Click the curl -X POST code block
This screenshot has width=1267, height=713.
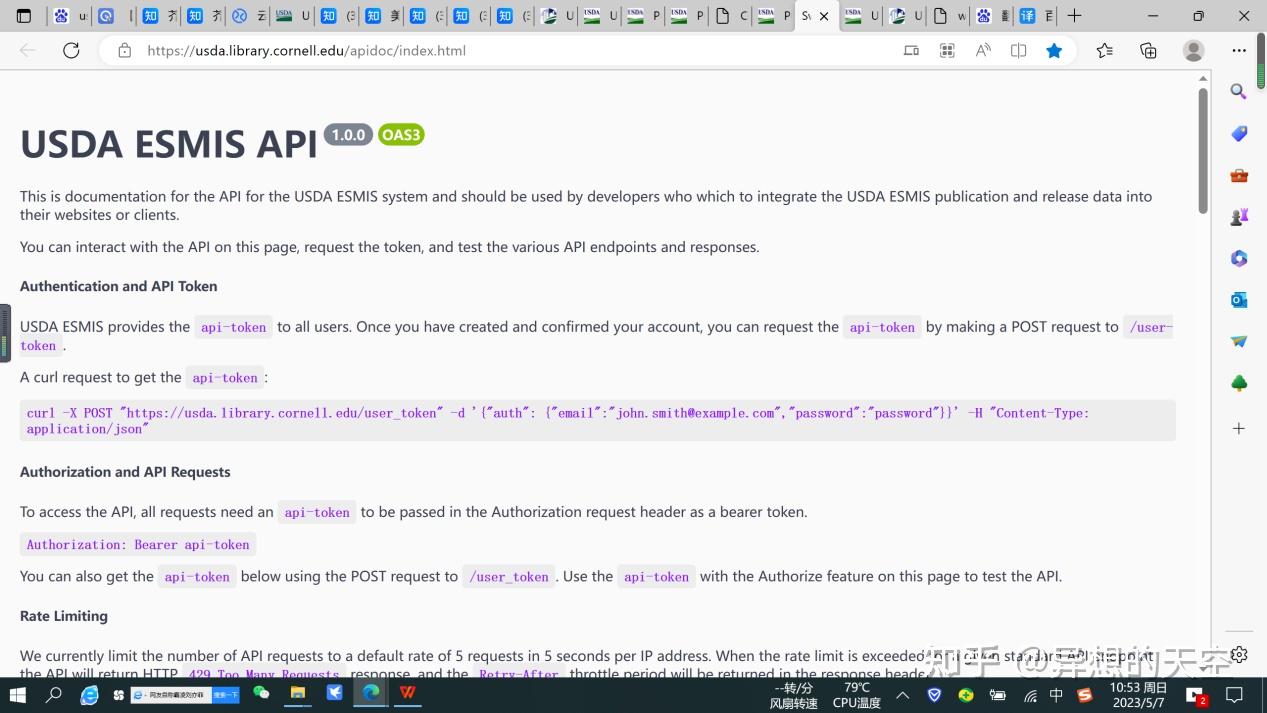[x=598, y=420]
